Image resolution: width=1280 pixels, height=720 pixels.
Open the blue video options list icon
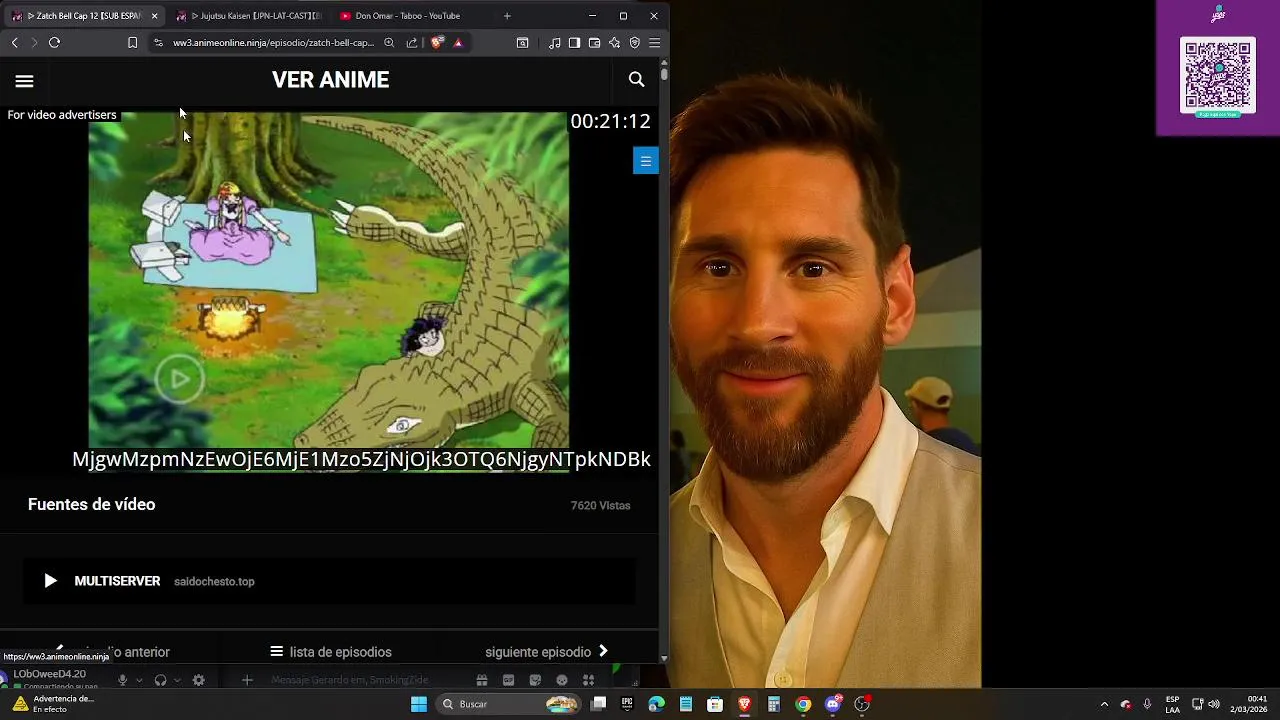coord(646,161)
